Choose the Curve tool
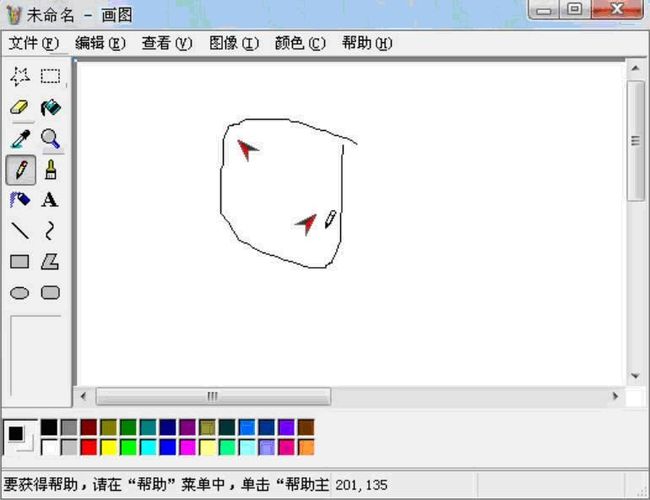Image resolution: width=650 pixels, height=500 pixels. coord(50,231)
